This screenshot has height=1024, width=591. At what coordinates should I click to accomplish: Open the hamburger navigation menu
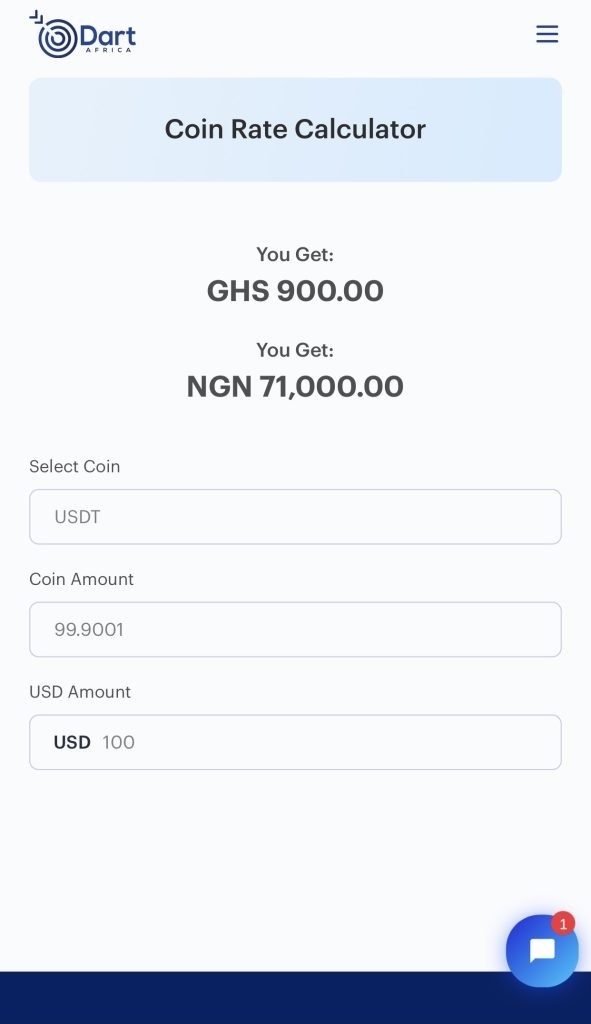tap(547, 34)
